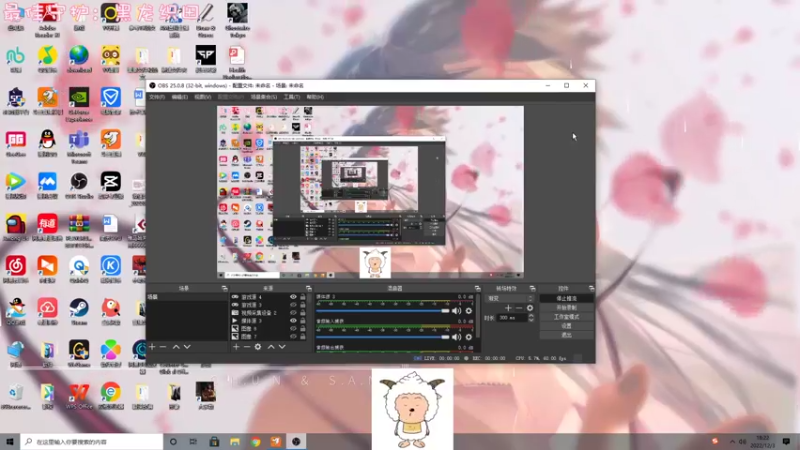Open NVIDIA GeForce Experience desktop icon

(79, 105)
